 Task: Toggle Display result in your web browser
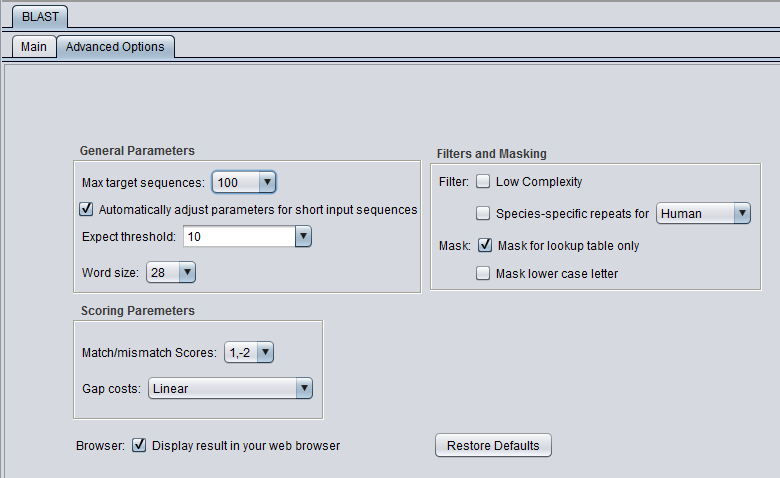click(x=140, y=445)
